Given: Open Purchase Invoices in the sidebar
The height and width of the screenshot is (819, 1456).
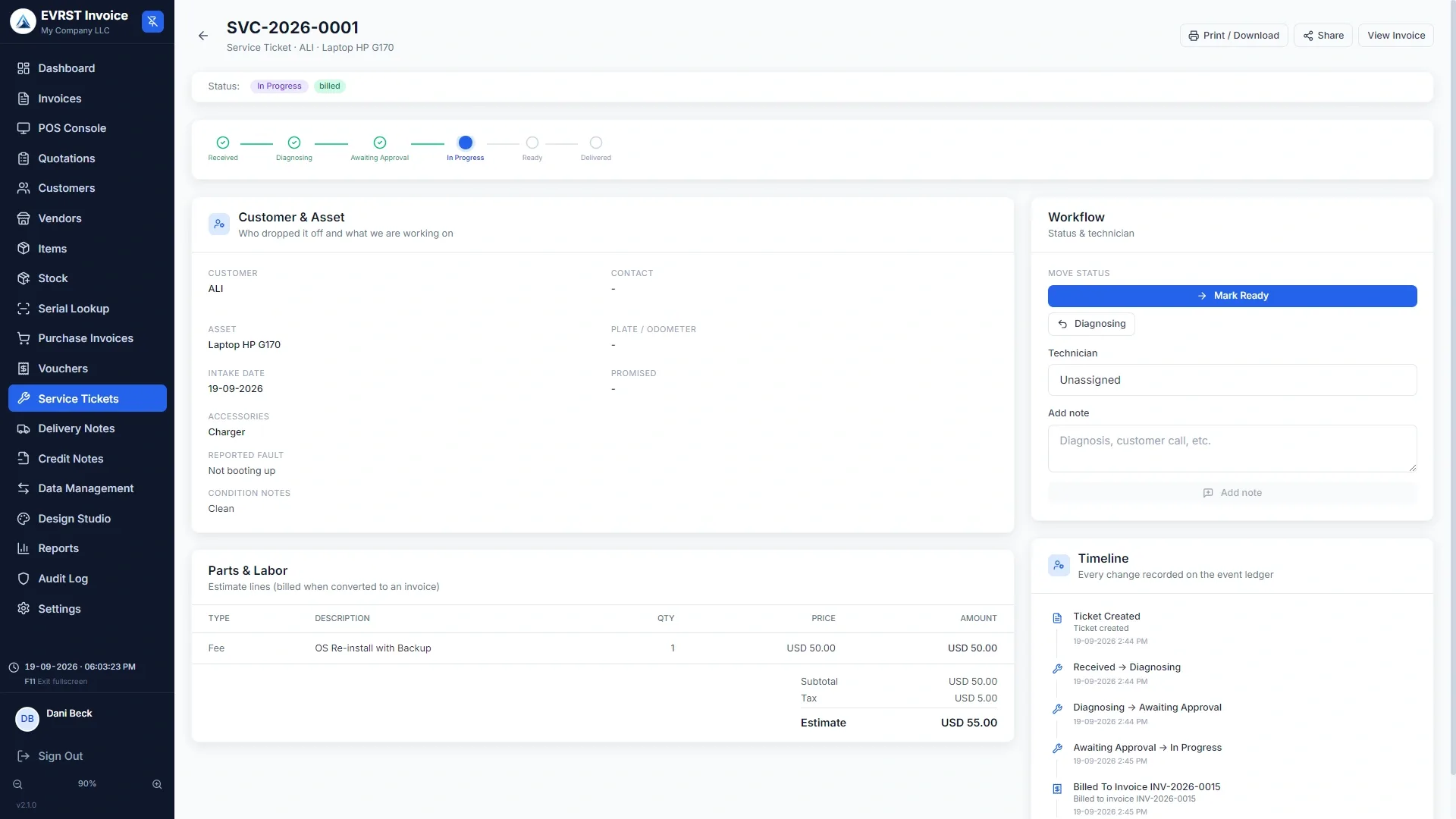Looking at the screenshot, I should pos(87,338).
